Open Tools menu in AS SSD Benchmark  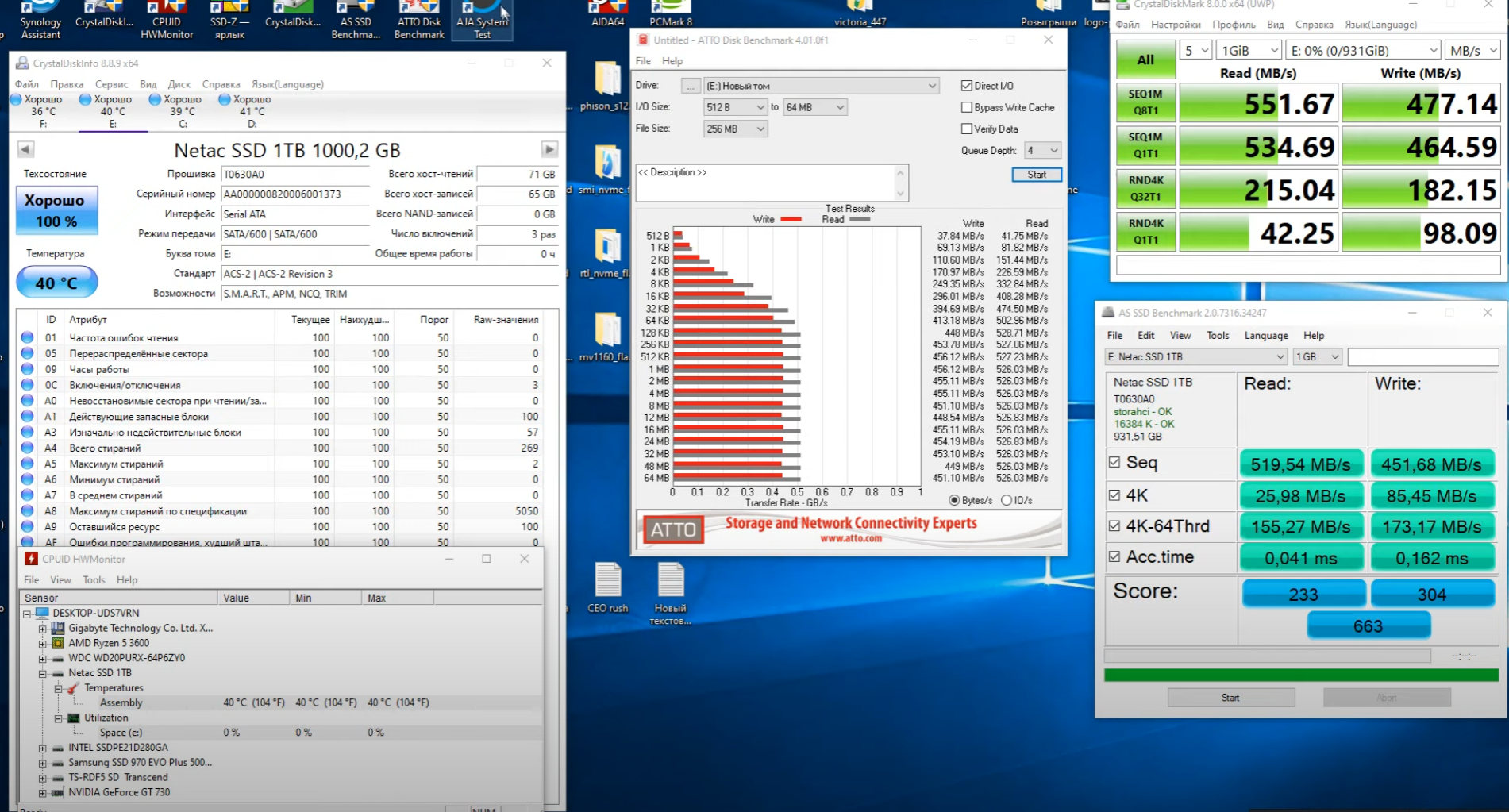[x=1218, y=336]
